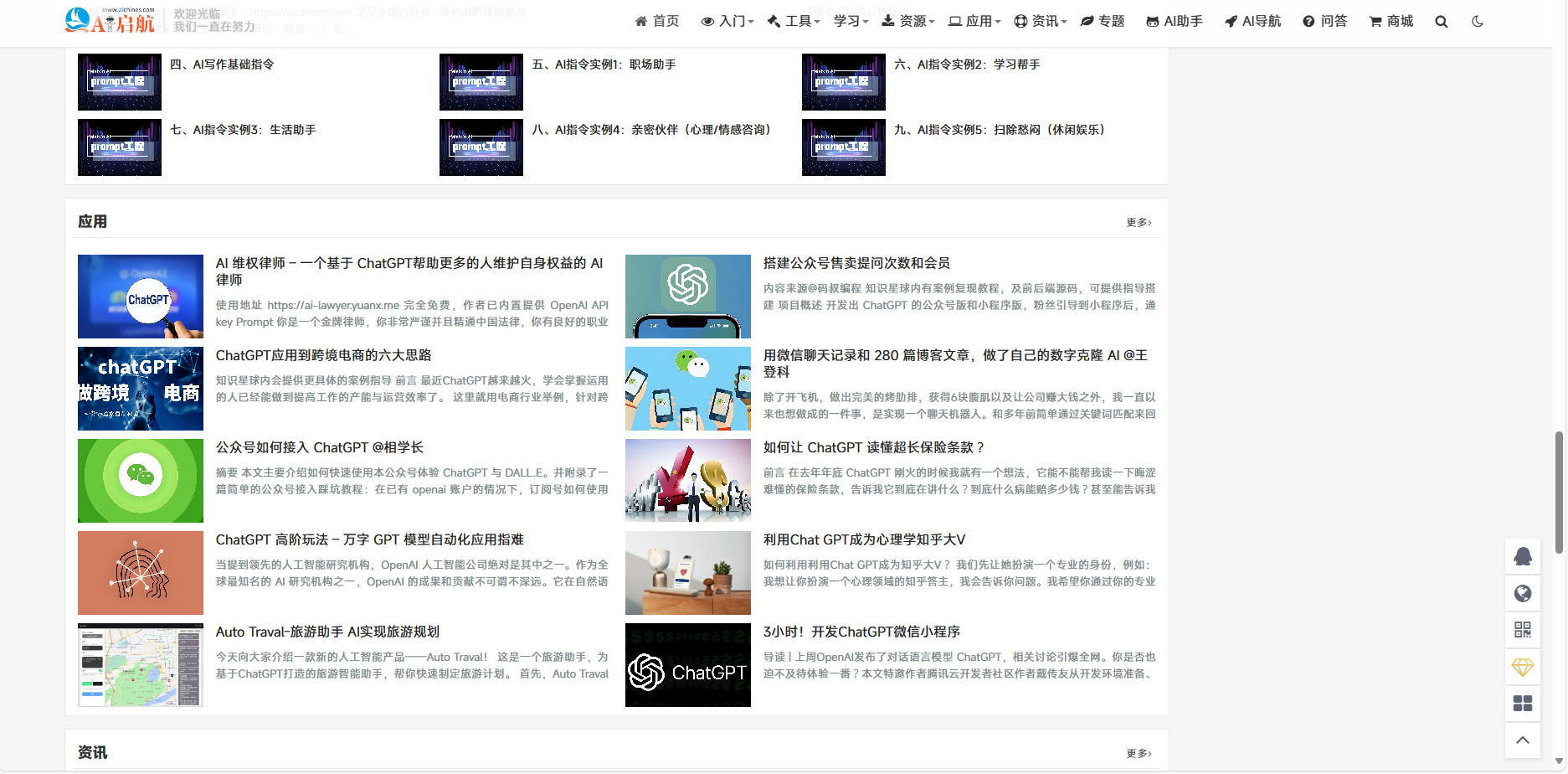The width and height of the screenshot is (1568, 774).
Task: Click the page vertical scrollbar thumb
Action: point(1559,493)
